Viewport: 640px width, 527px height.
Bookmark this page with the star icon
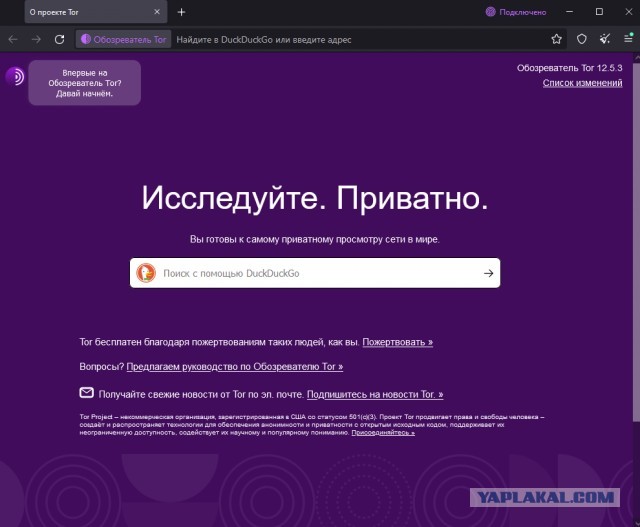[556, 39]
